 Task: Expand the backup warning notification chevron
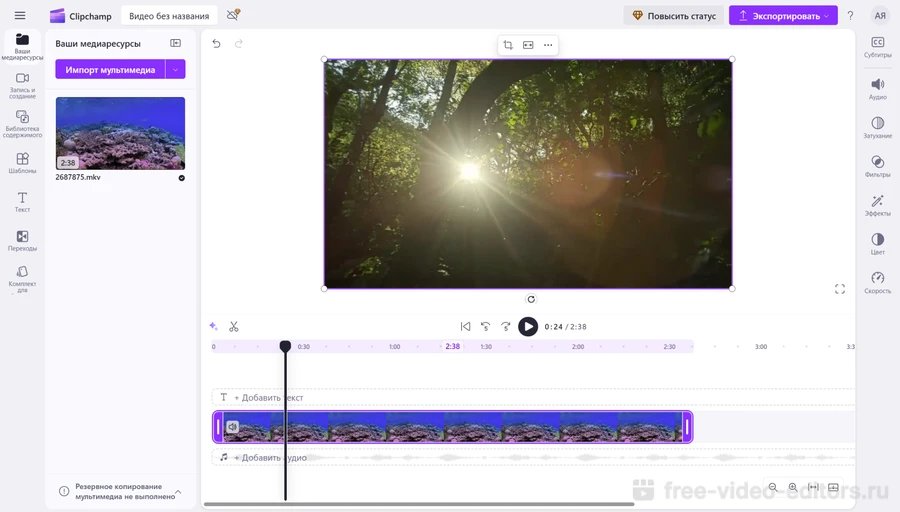click(x=178, y=491)
